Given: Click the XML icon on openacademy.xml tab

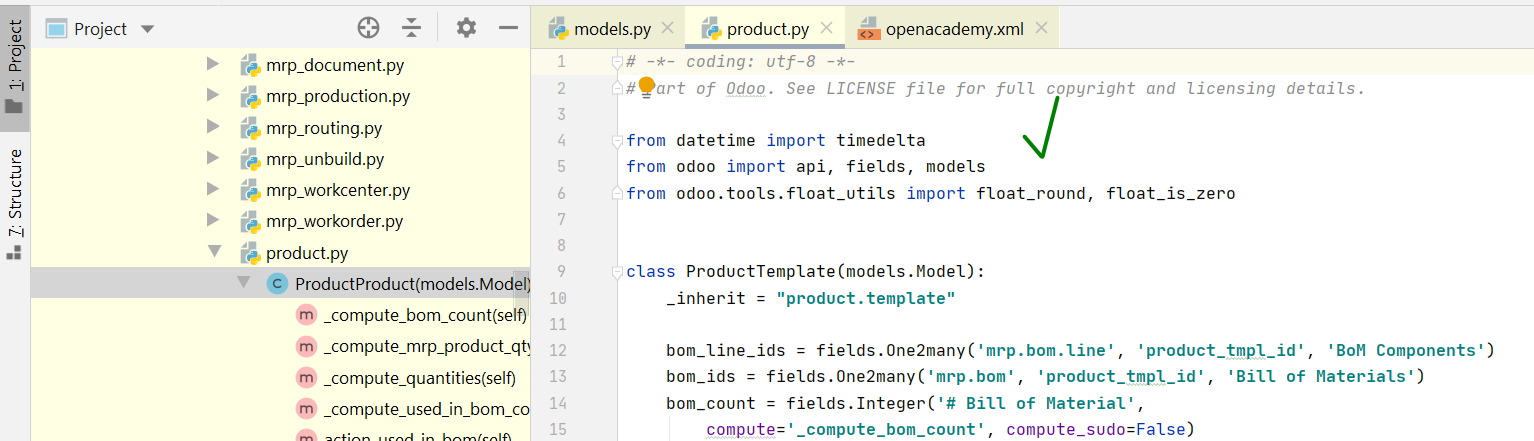Looking at the screenshot, I should 869,28.
